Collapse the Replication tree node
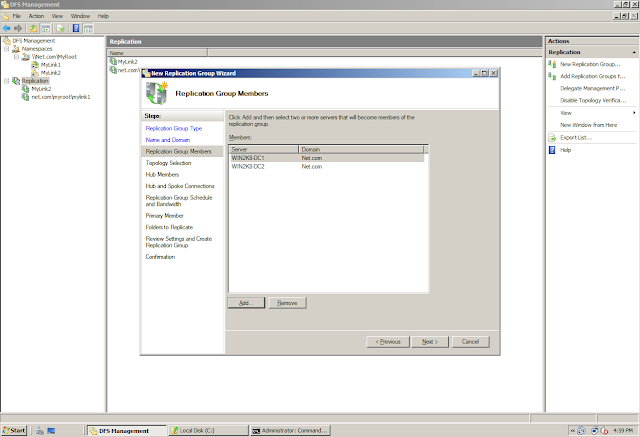This screenshot has height=437, width=640. point(7,81)
